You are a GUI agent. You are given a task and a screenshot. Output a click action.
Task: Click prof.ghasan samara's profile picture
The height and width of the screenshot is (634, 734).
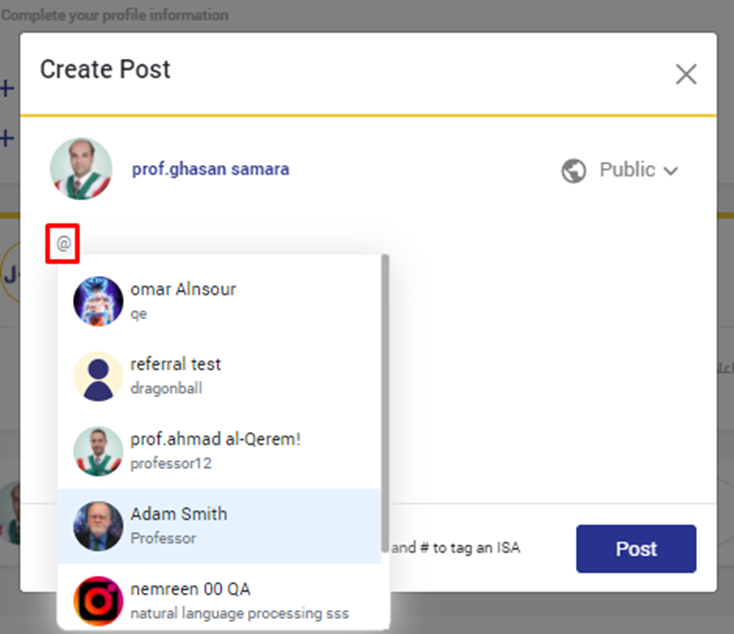(x=81, y=169)
